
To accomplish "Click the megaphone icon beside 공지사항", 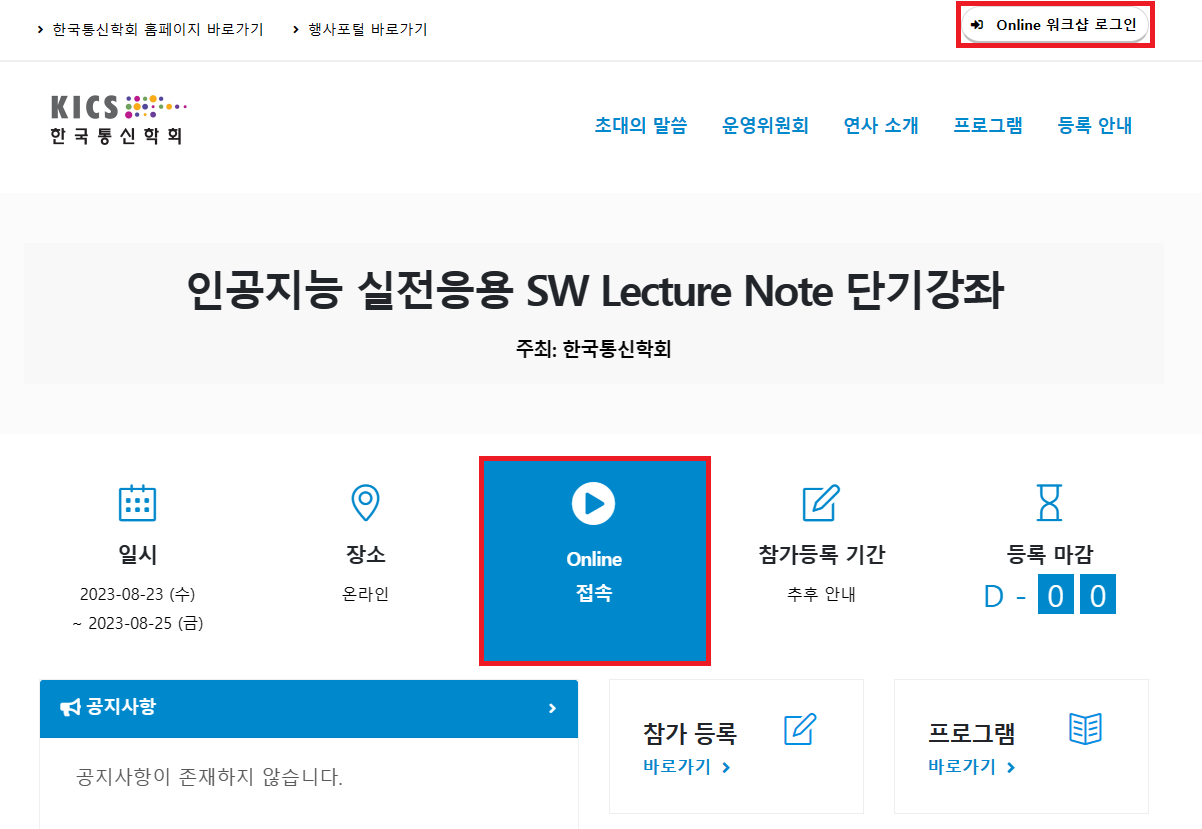I will coord(70,708).
